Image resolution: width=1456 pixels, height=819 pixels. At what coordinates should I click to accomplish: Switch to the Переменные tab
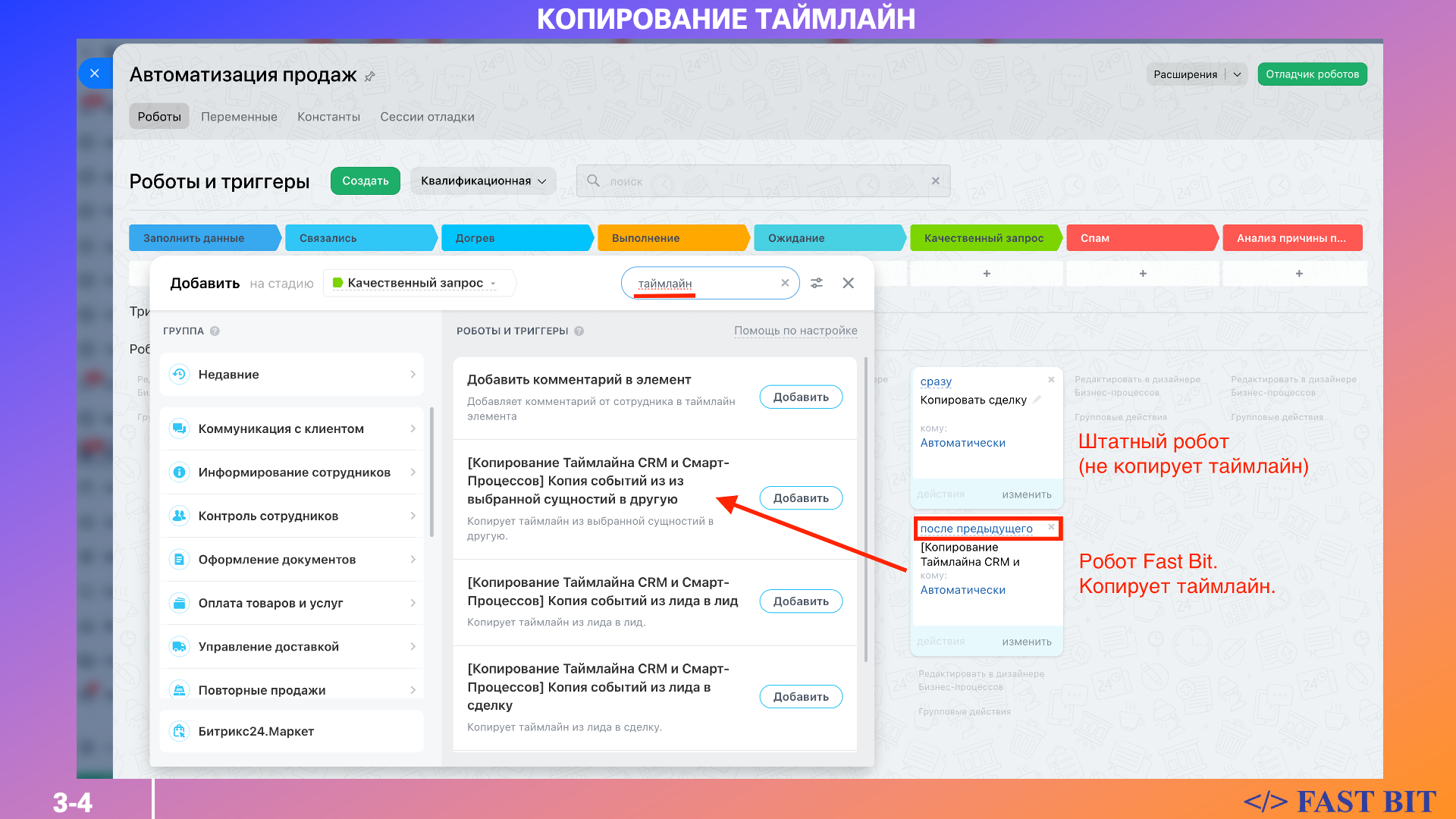click(x=239, y=117)
